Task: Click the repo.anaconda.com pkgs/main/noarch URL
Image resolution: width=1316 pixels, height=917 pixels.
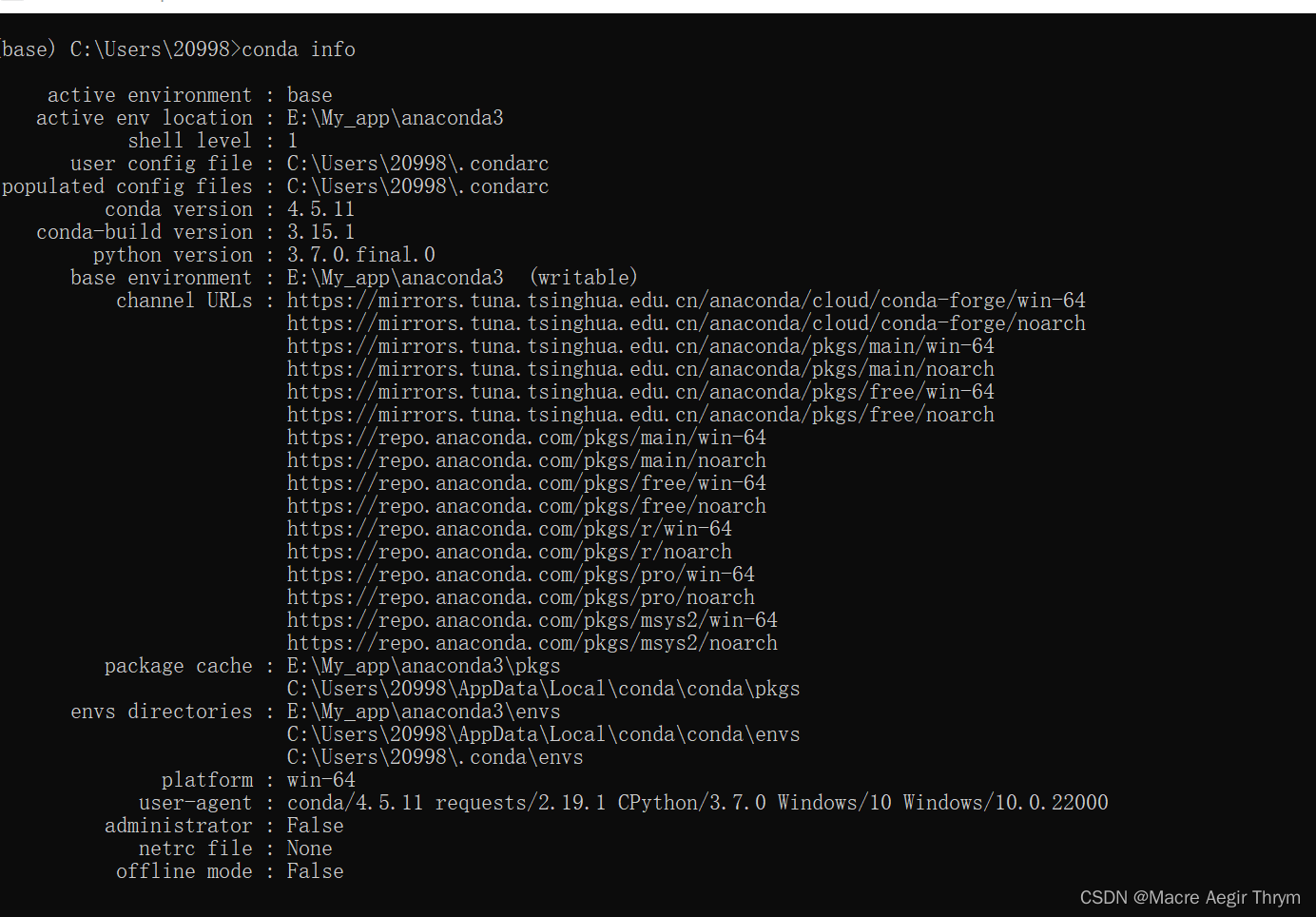Action: (x=527, y=460)
